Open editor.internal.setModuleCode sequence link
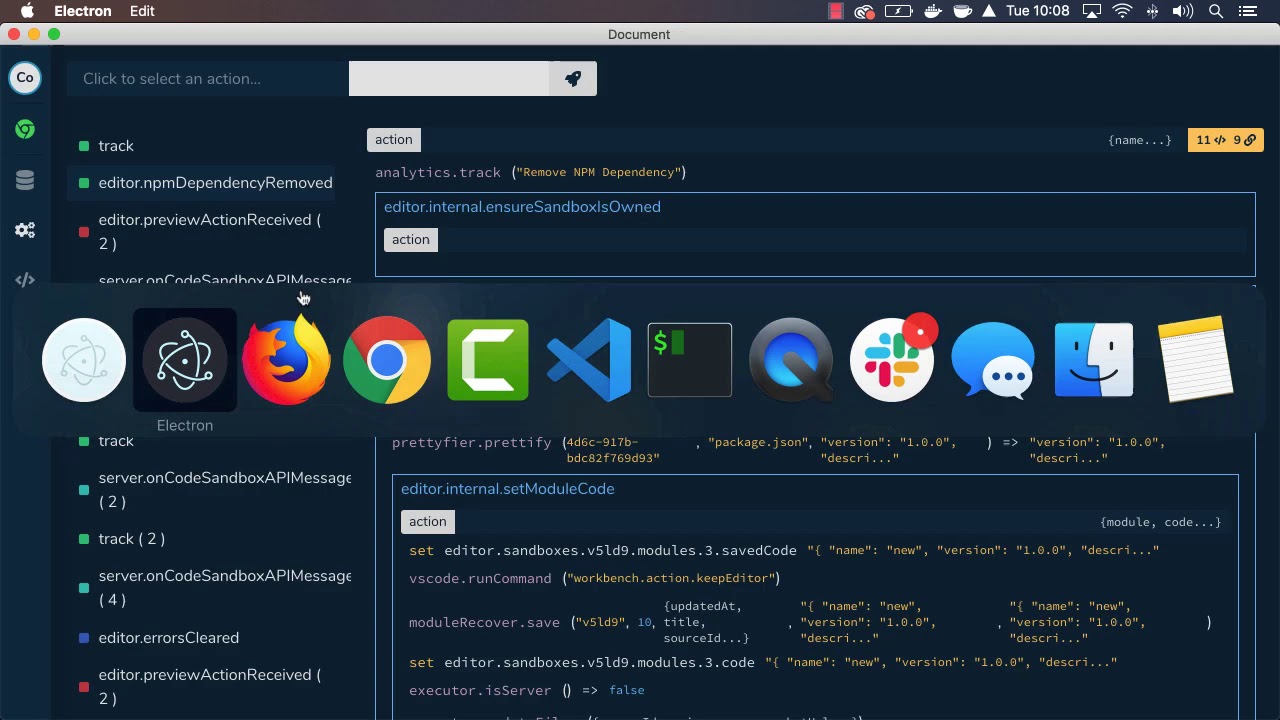Image resolution: width=1280 pixels, height=720 pixels. coord(507,489)
